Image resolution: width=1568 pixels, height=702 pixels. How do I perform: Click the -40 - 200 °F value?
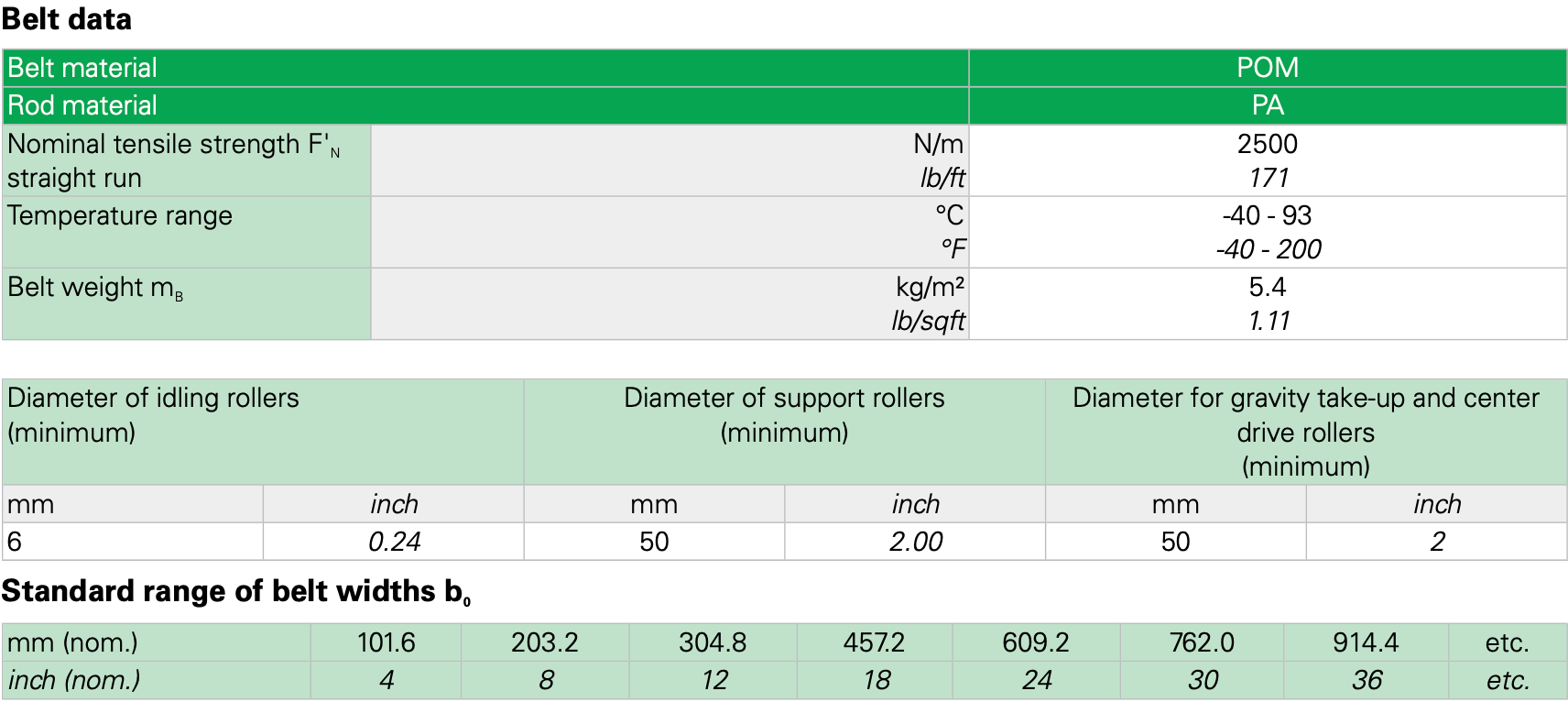pyautogui.click(x=1268, y=249)
